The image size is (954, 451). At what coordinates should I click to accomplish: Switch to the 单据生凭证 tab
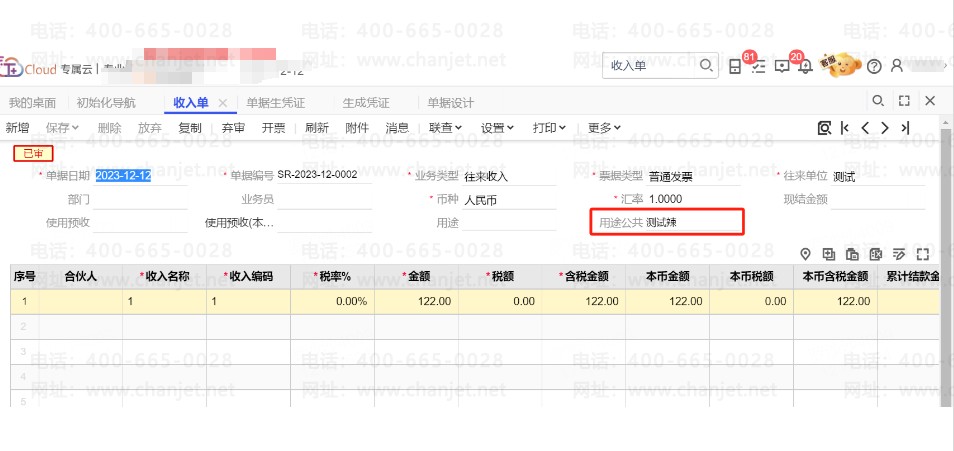[275, 103]
